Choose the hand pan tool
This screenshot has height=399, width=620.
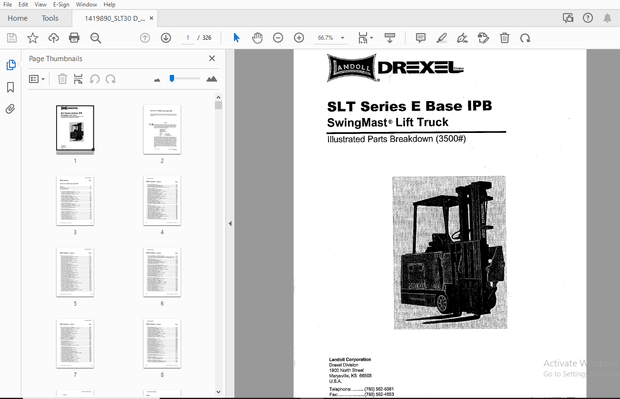pyautogui.click(x=257, y=38)
